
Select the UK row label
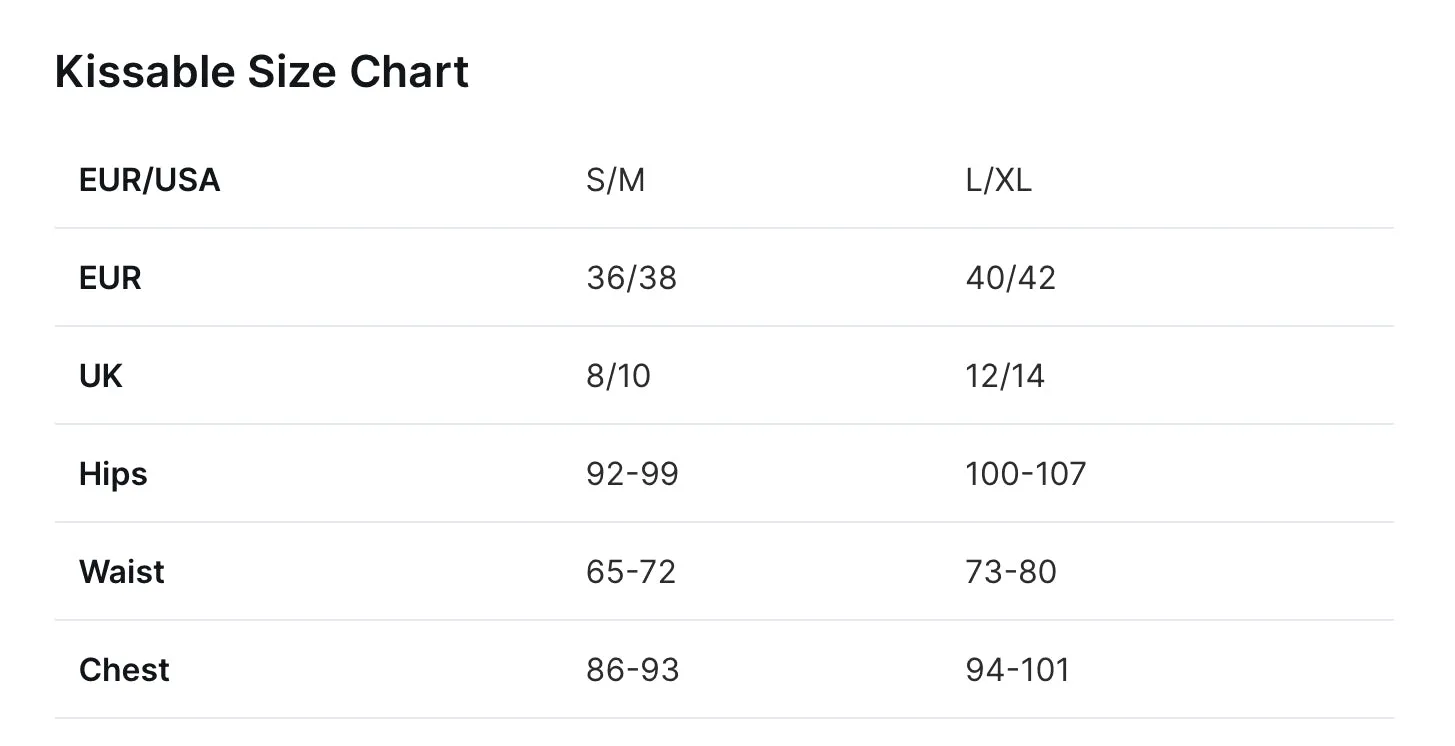100,376
